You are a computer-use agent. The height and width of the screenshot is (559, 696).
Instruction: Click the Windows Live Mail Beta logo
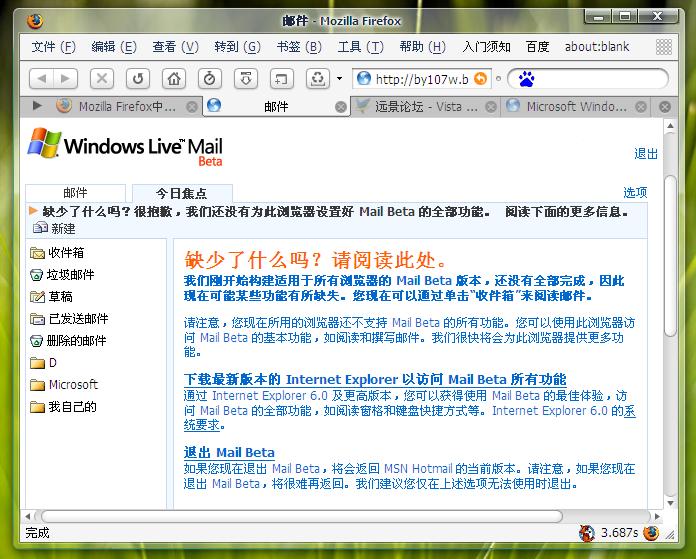point(125,147)
